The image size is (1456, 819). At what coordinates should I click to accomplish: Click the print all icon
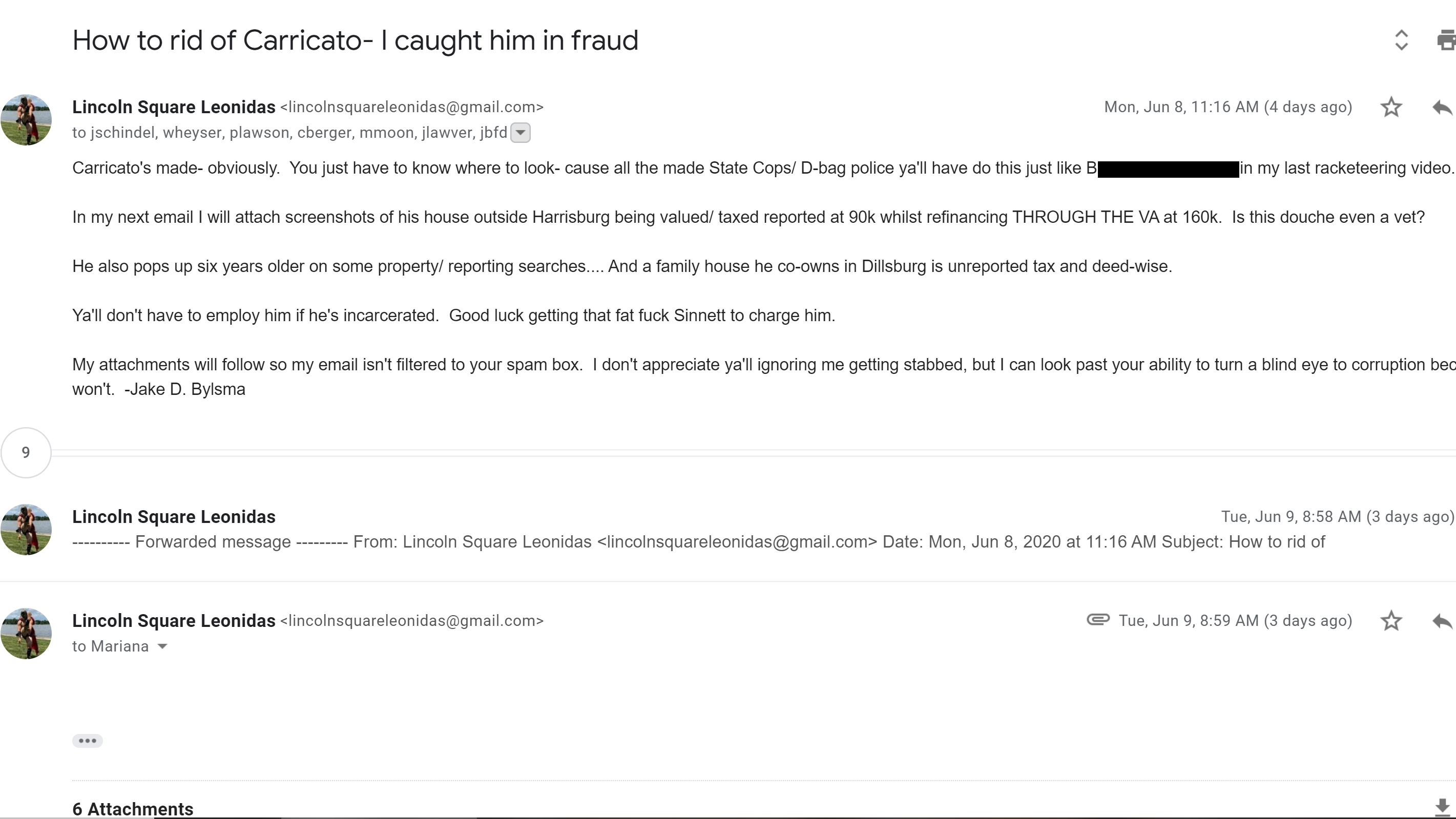[x=1446, y=40]
